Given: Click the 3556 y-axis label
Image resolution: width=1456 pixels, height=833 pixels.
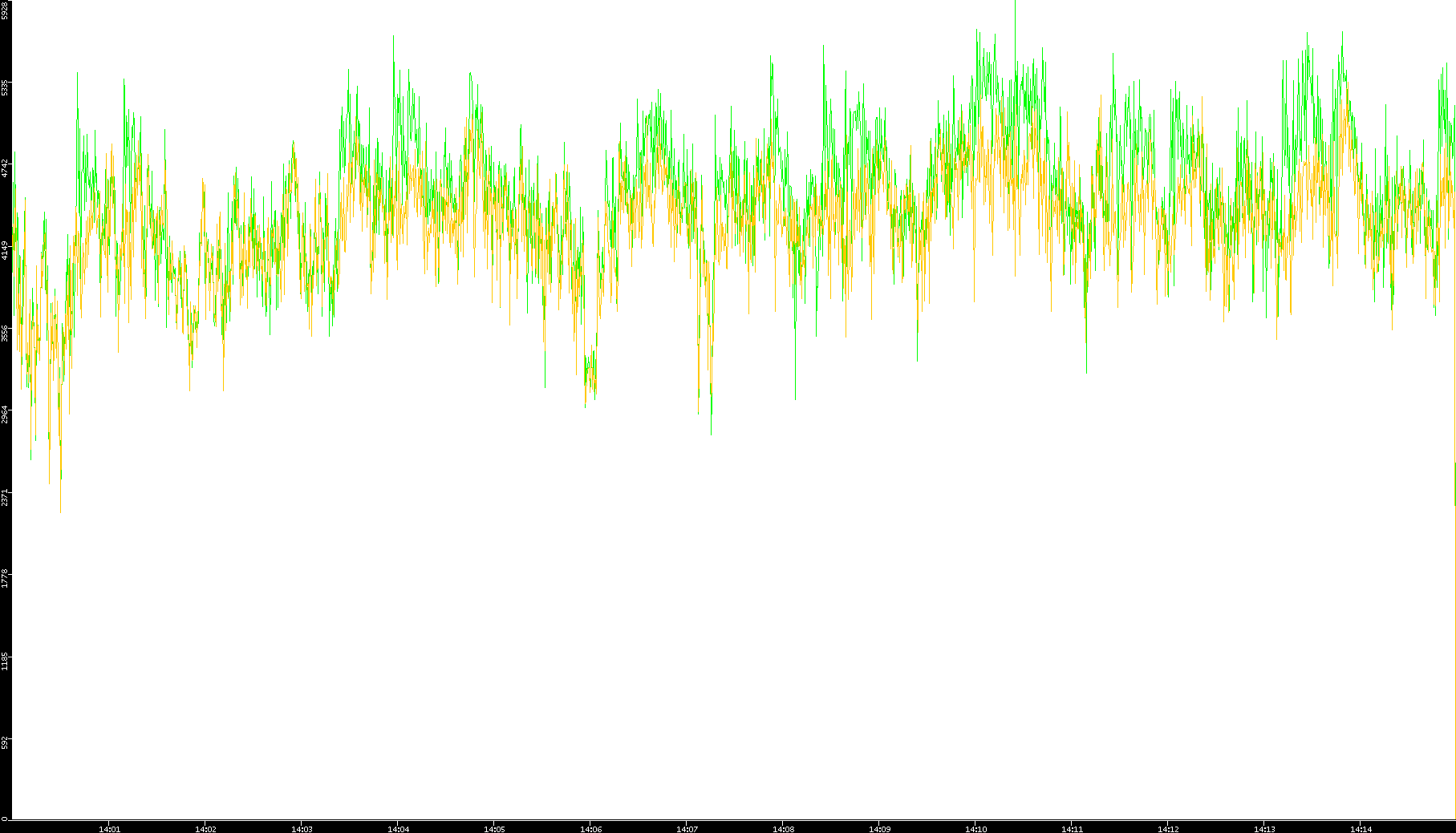Looking at the screenshot, I should point(5,333).
